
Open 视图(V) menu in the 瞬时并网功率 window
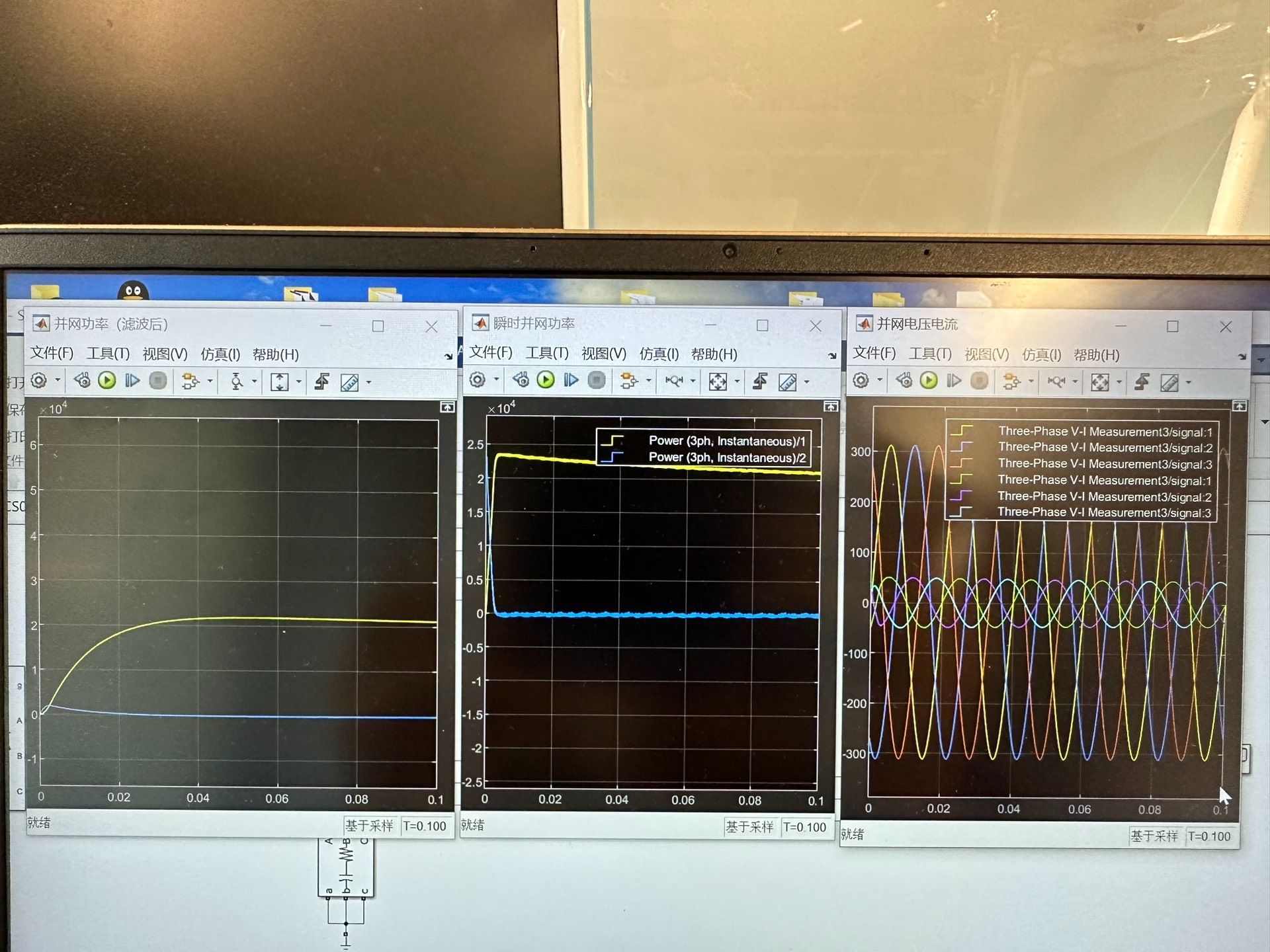[603, 354]
